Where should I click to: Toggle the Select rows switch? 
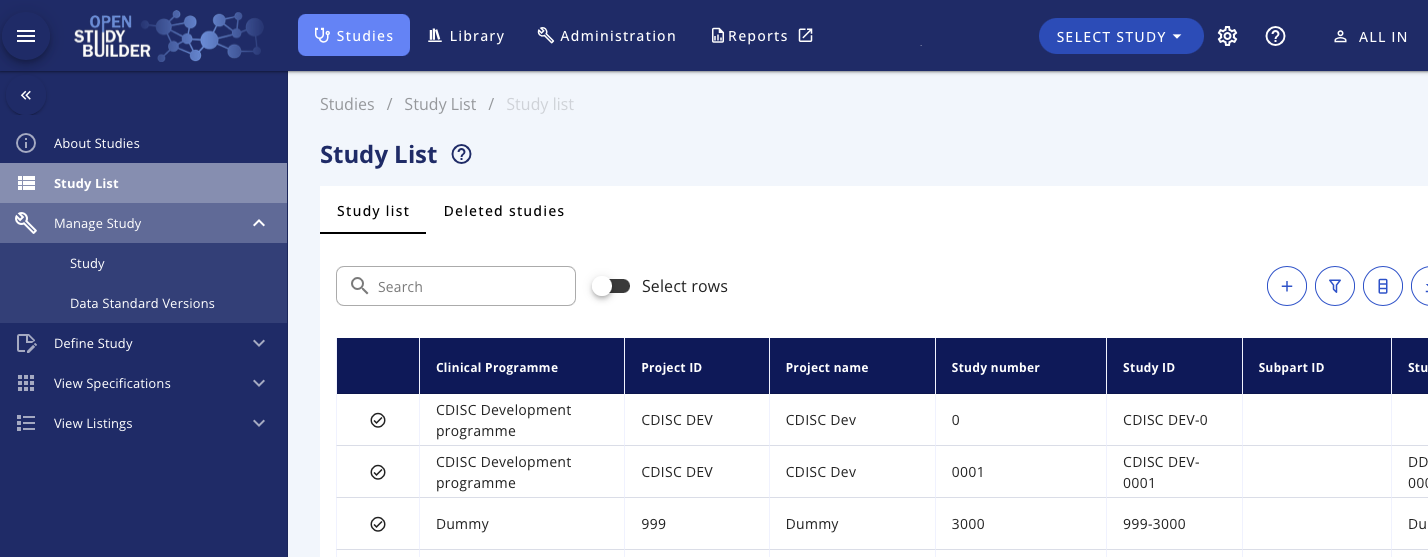pos(611,286)
